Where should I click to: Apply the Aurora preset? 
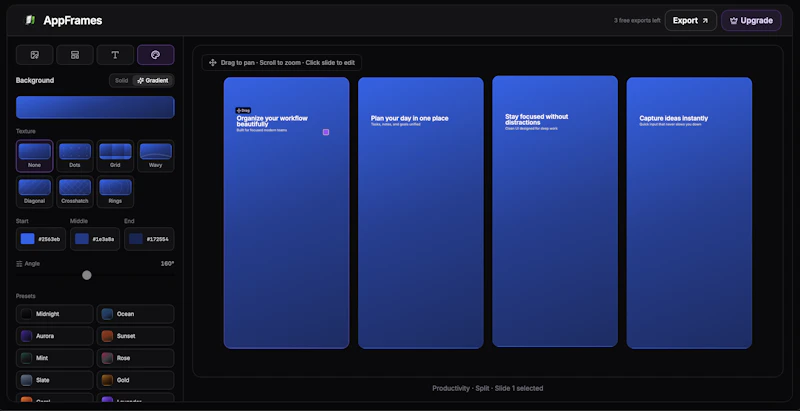(55, 336)
